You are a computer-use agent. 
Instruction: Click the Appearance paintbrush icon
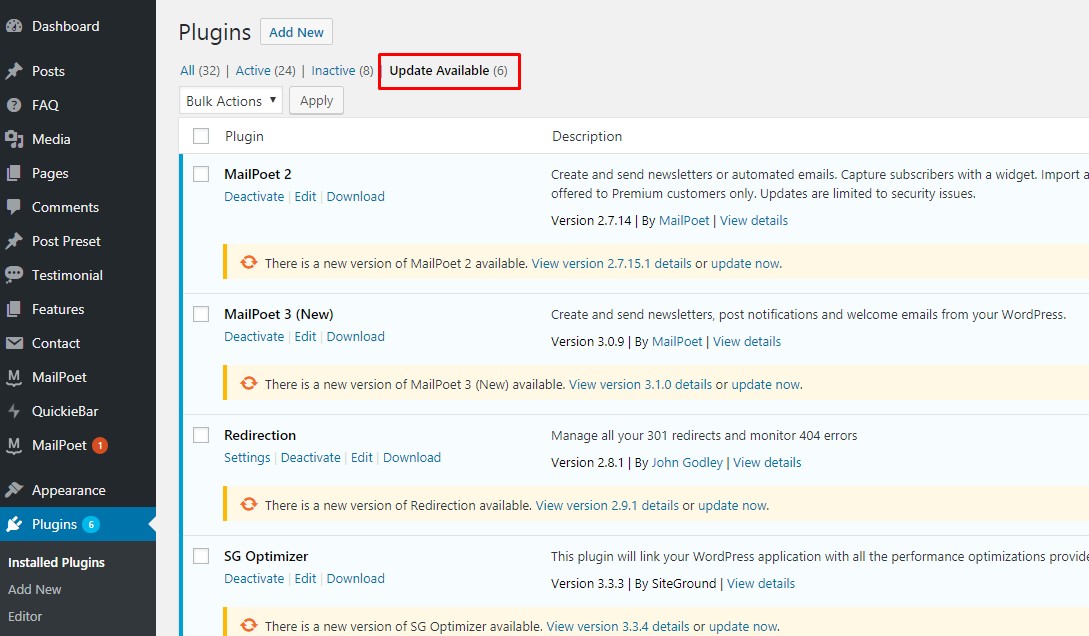pos(14,490)
